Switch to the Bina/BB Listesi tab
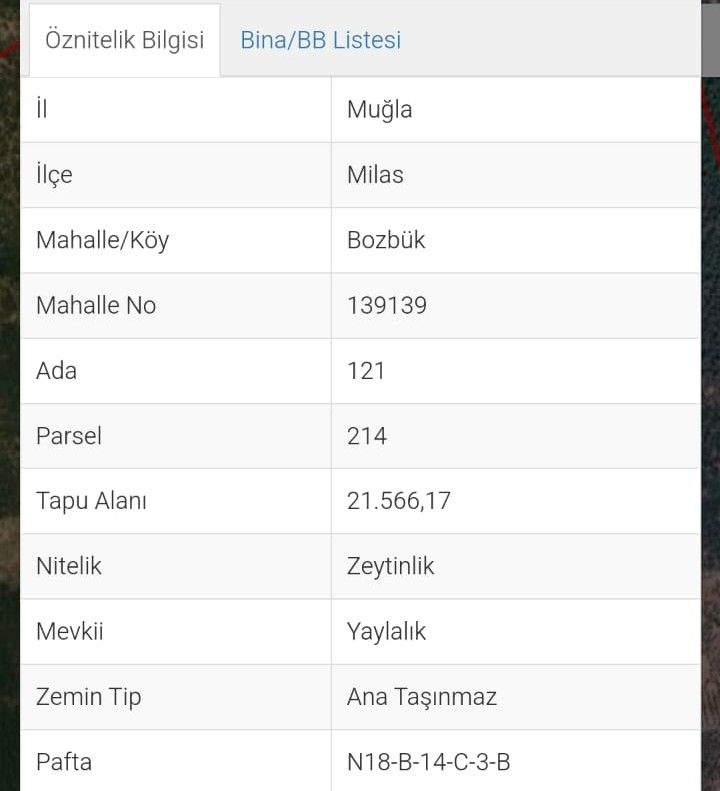This screenshot has height=791, width=720. tap(320, 40)
